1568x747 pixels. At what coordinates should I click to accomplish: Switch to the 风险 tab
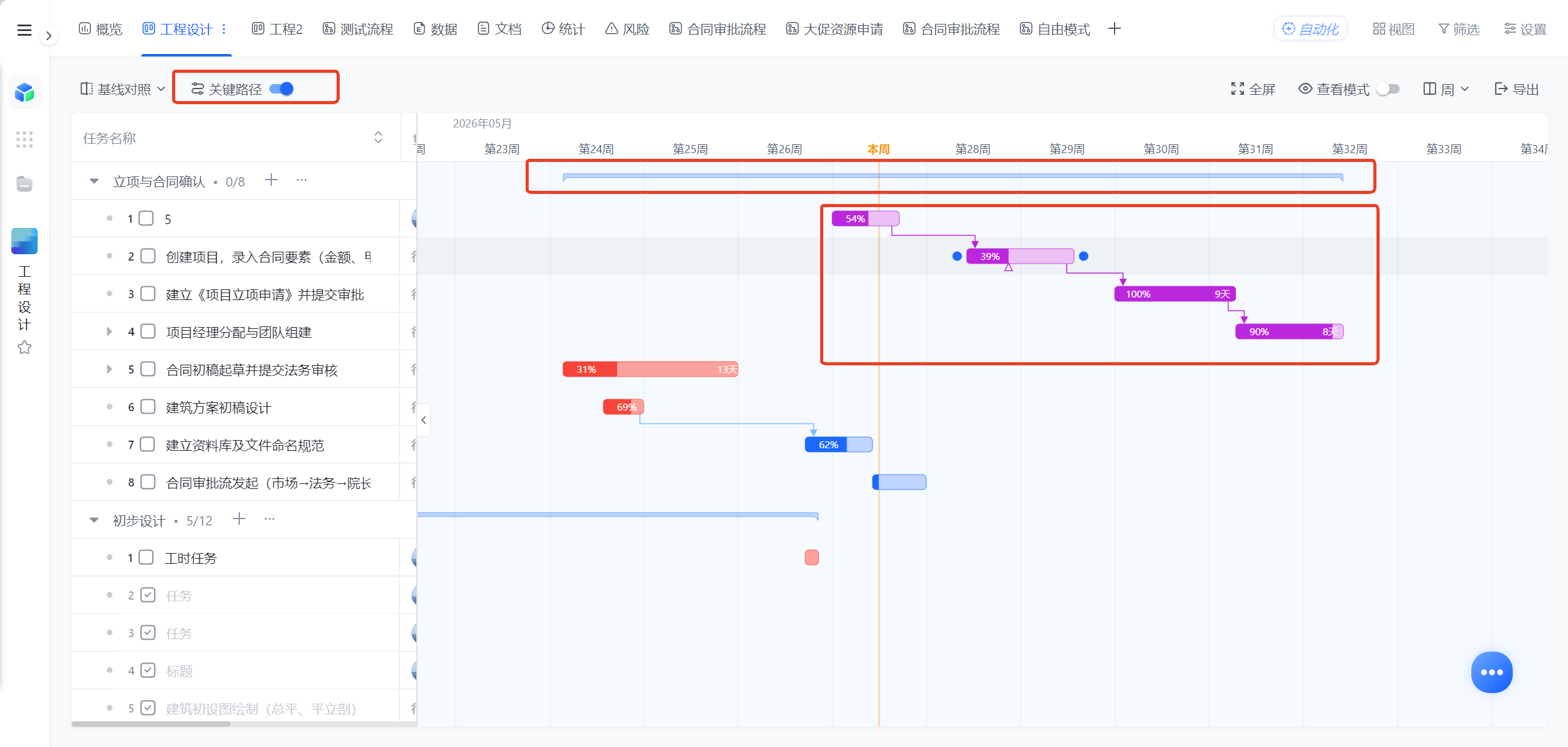[627, 29]
